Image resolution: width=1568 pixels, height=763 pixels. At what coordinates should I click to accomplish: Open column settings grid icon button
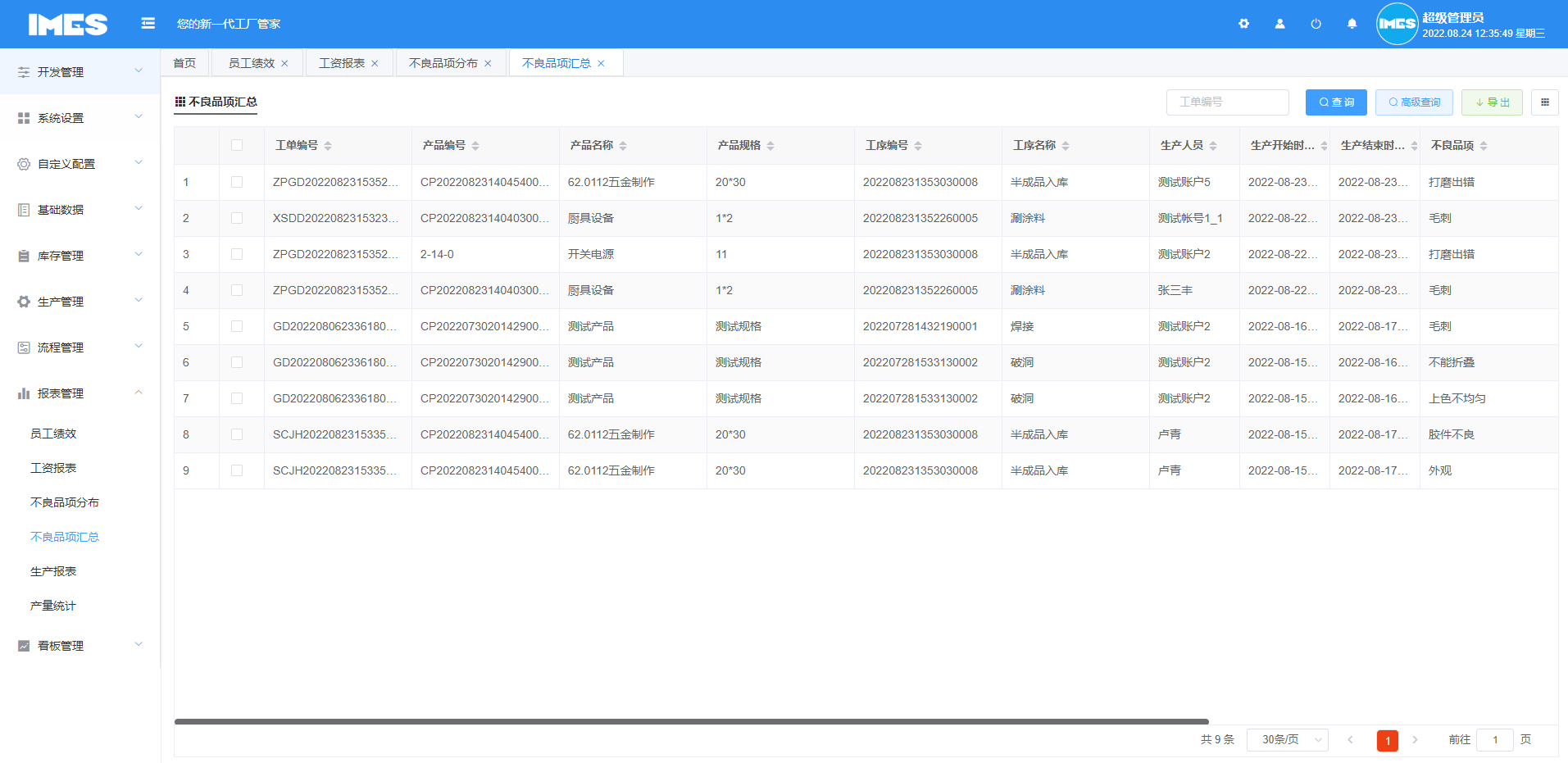click(1545, 102)
